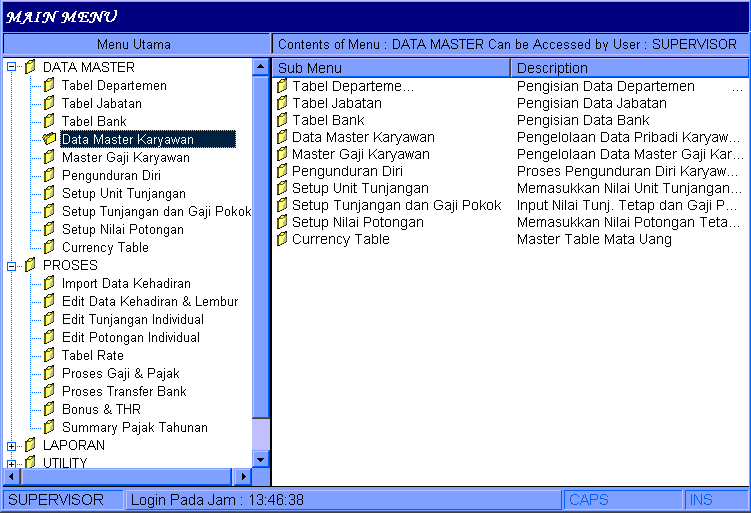Viewport: 751px width, 513px height.
Task: Click the LAPORAN folder icon
Action: click(x=30, y=445)
